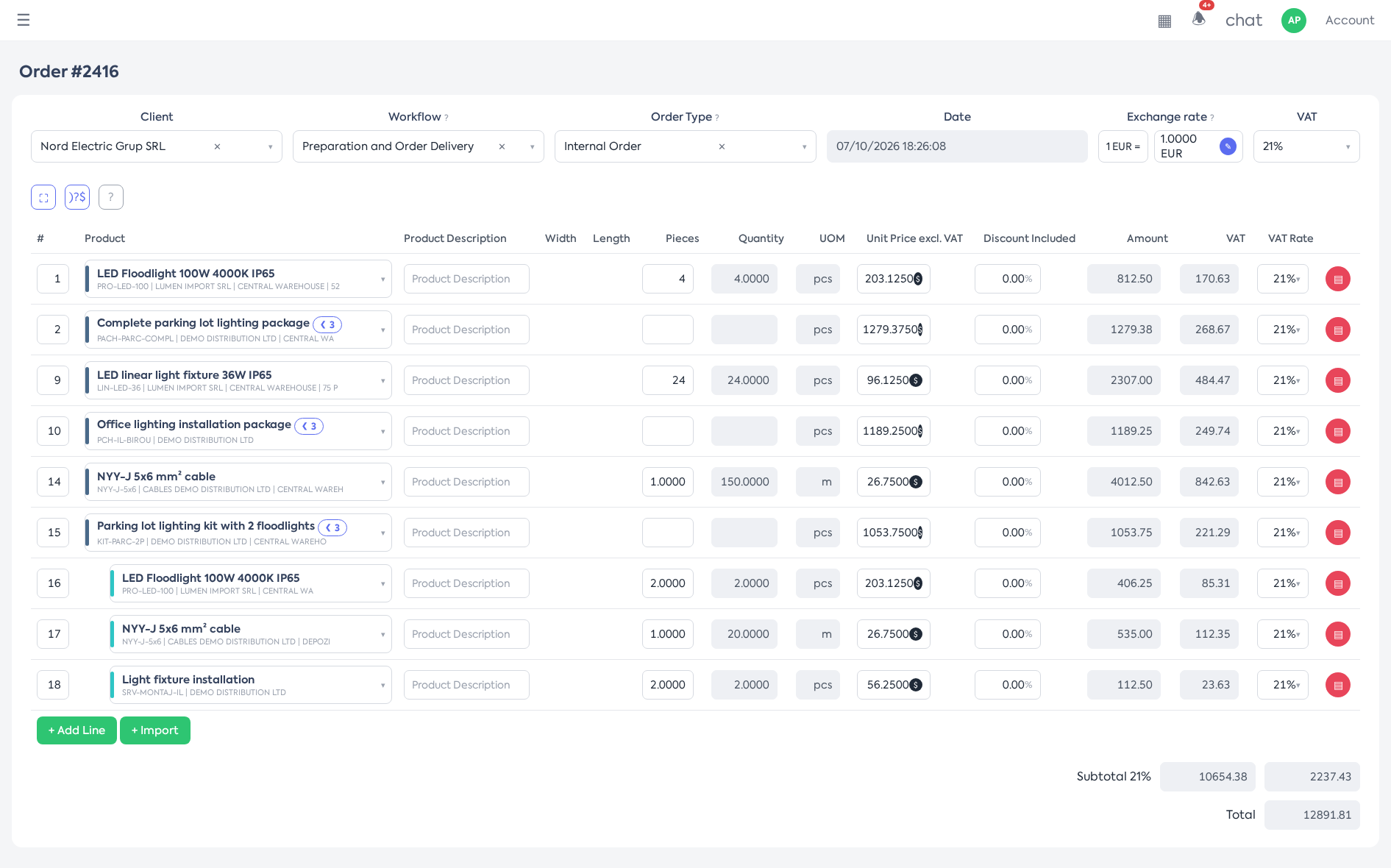Click the fullscreen expand icon button
1391x868 pixels.
click(x=43, y=197)
